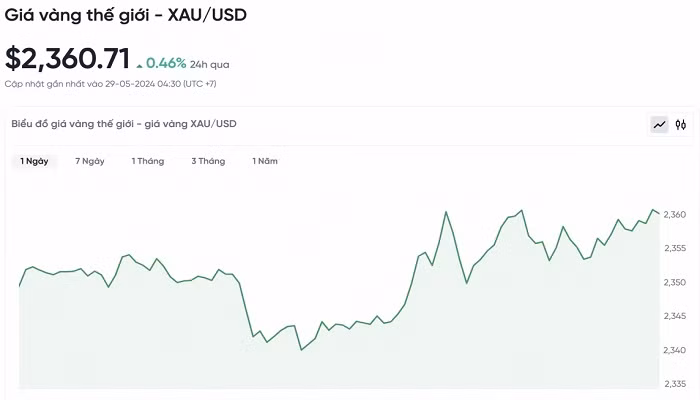Viewport: 700px width, 400px height.
Task: Show the "3 Tháng" price history
Action: coord(208,161)
